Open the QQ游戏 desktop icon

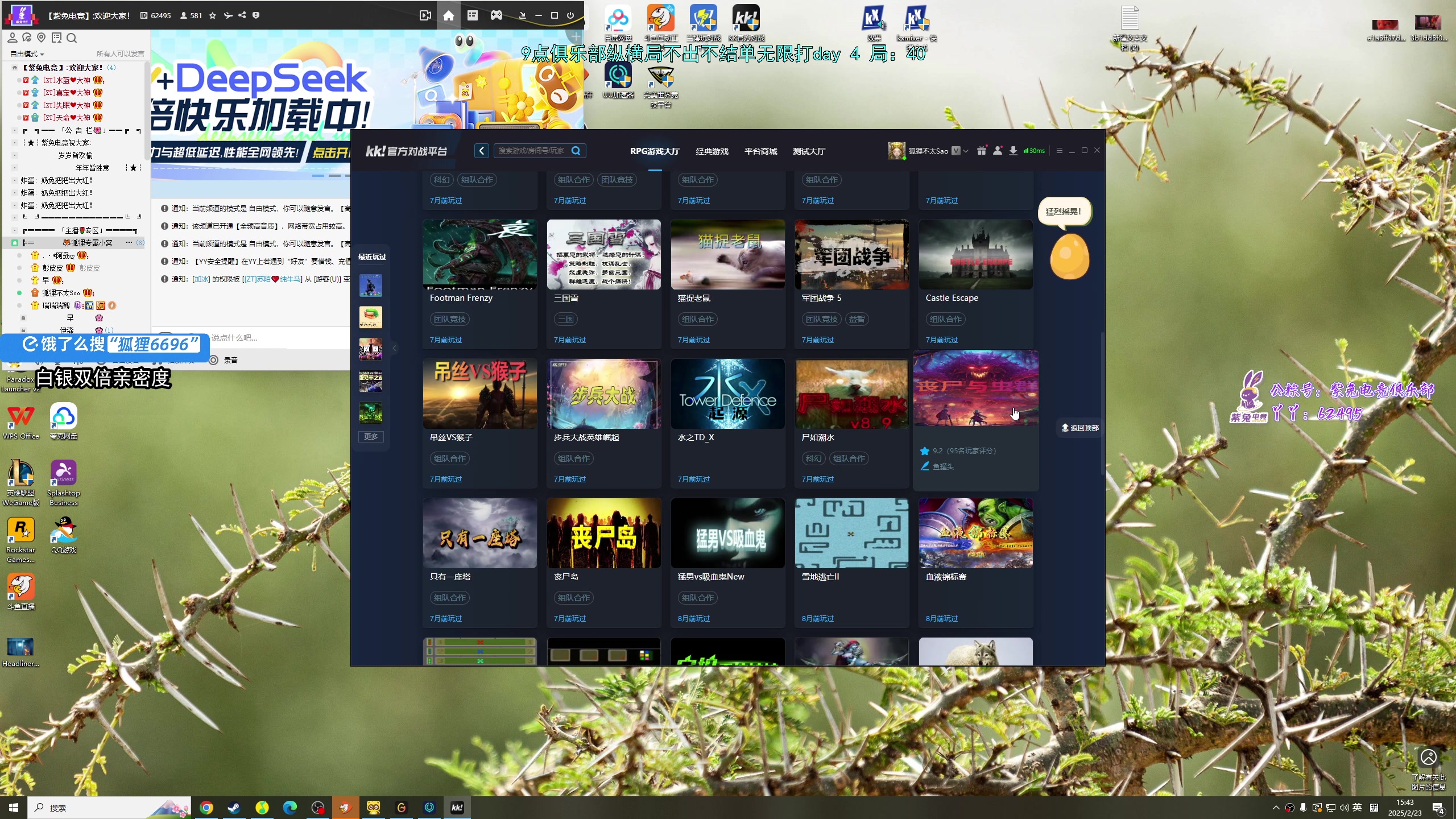click(64, 535)
